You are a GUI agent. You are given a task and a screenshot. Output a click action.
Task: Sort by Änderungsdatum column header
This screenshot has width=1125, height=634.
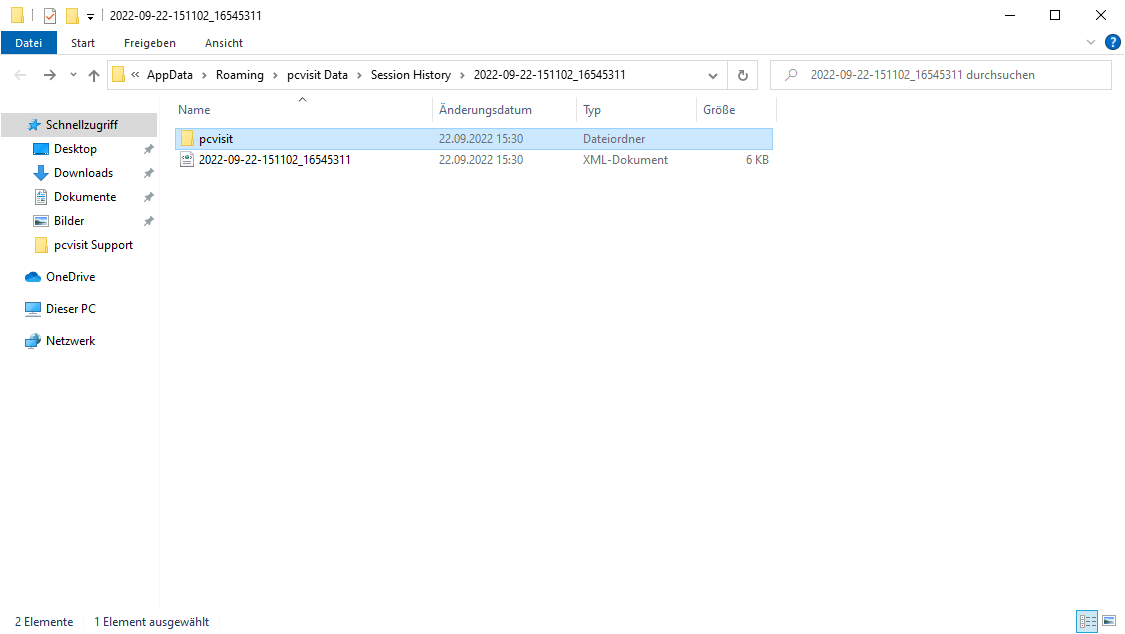point(485,110)
